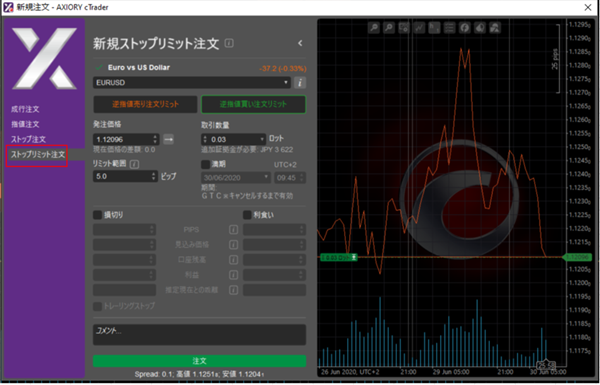Open the line chart type icon
The image size is (600, 385).
point(419,28)
